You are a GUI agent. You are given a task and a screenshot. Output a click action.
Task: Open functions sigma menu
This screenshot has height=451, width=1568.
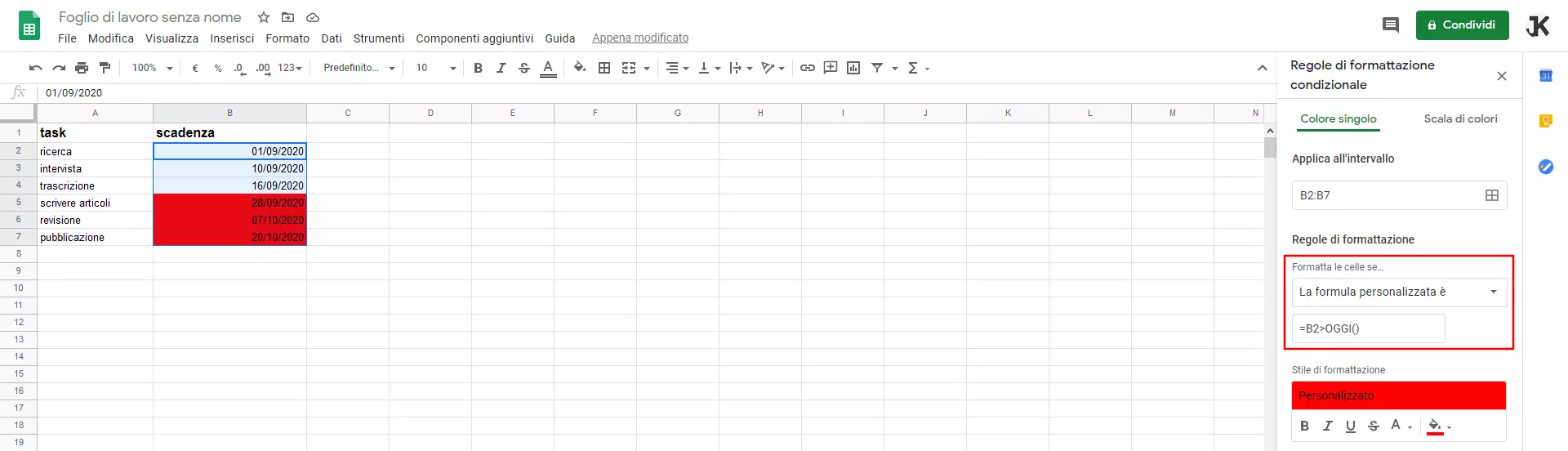tap(919, 68)
